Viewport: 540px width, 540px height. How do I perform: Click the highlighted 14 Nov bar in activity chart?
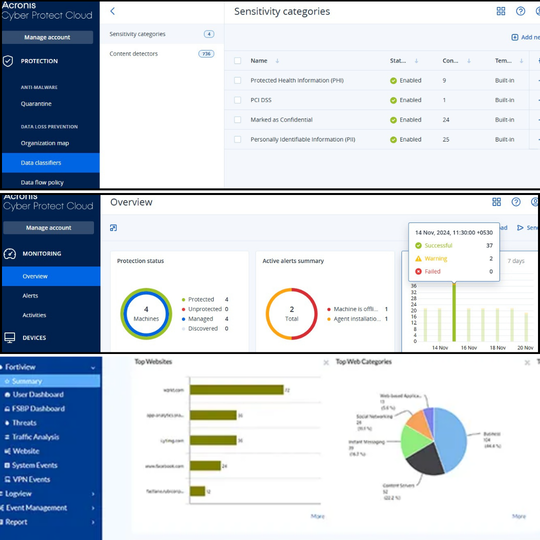coord(454,312)
